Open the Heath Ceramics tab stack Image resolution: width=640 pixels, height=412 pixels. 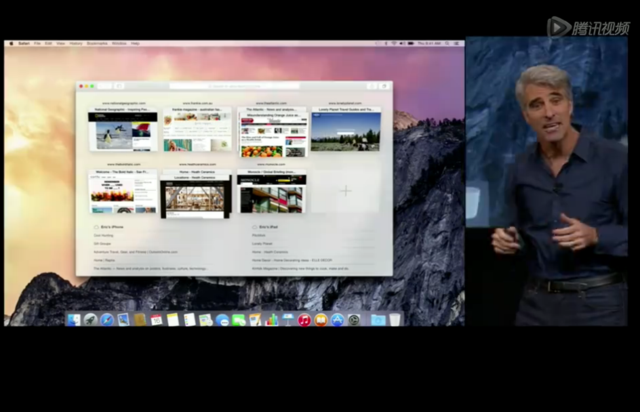point(197,194)
